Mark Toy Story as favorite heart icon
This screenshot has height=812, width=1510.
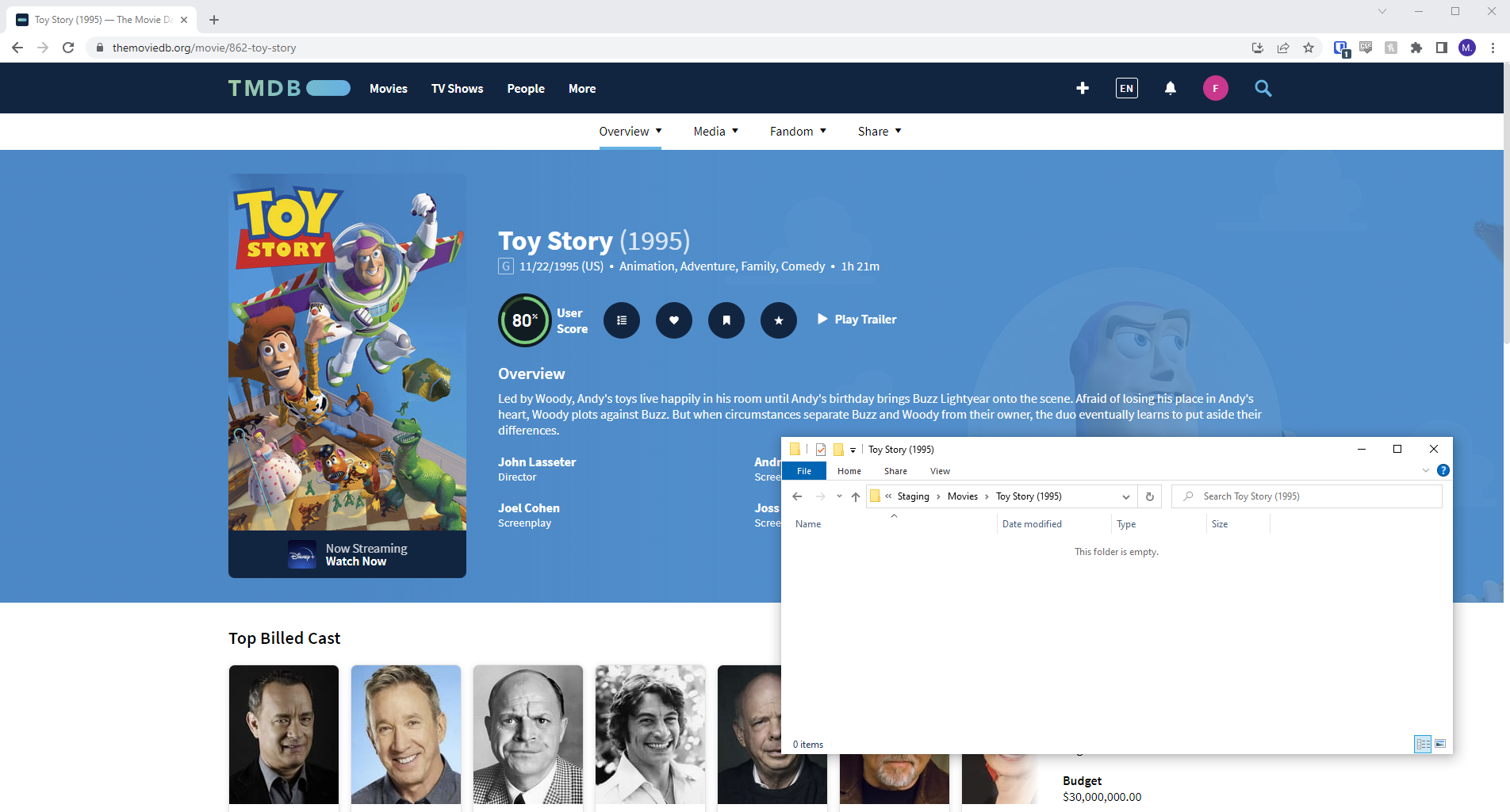point(674,320)
